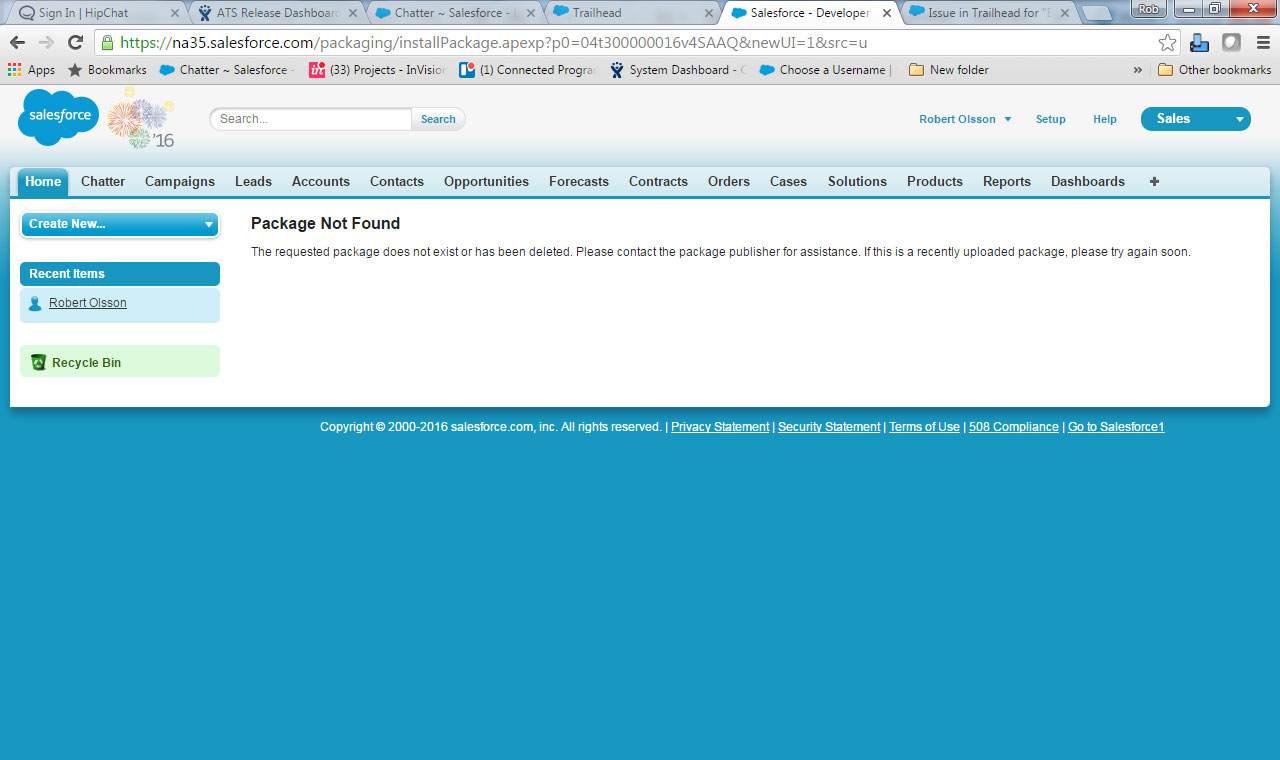
Task: Go back using the browser back arrow
Action: click(17, 43)
